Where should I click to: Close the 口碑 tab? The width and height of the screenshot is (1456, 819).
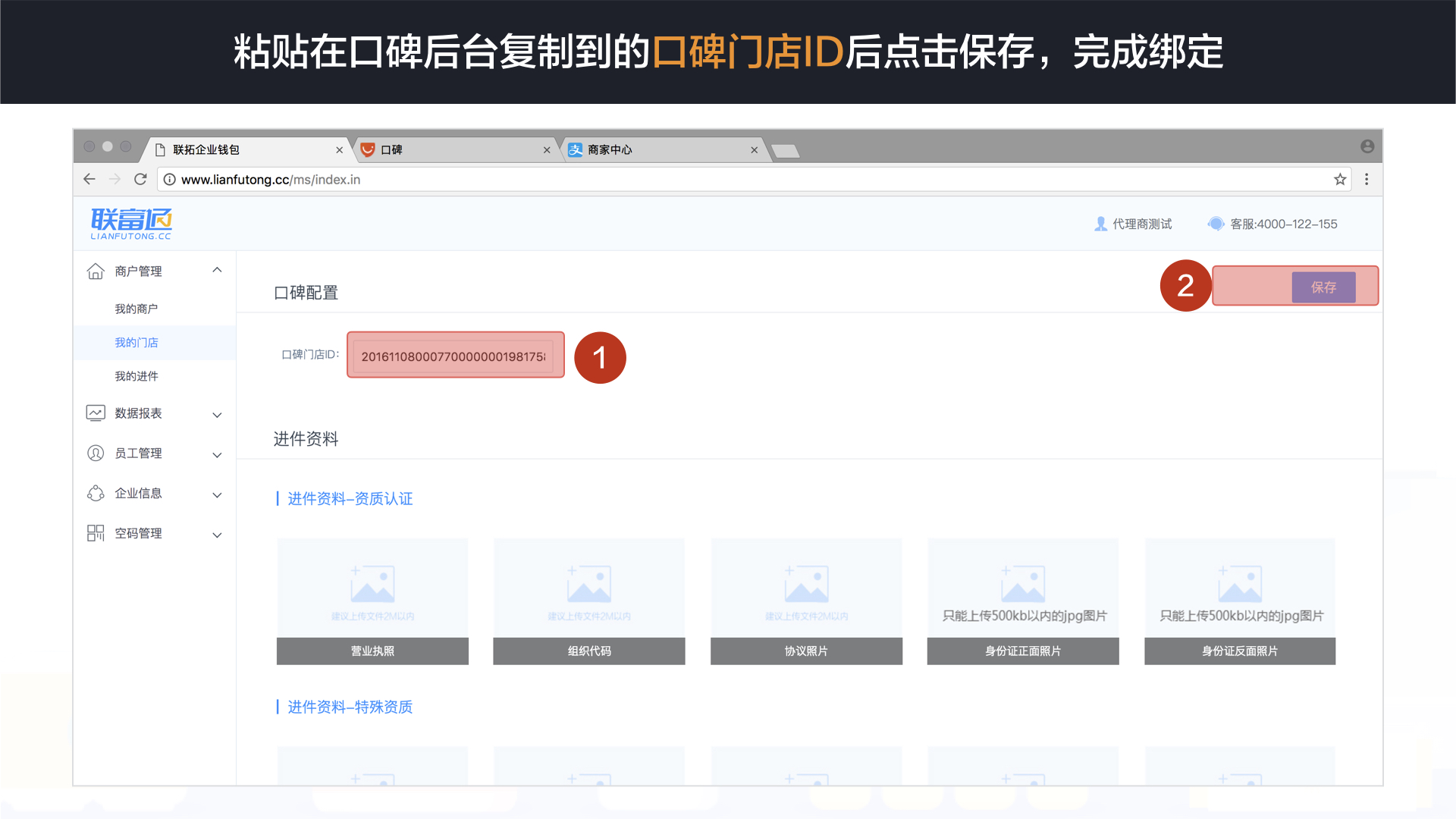click(x=547, y=150)
